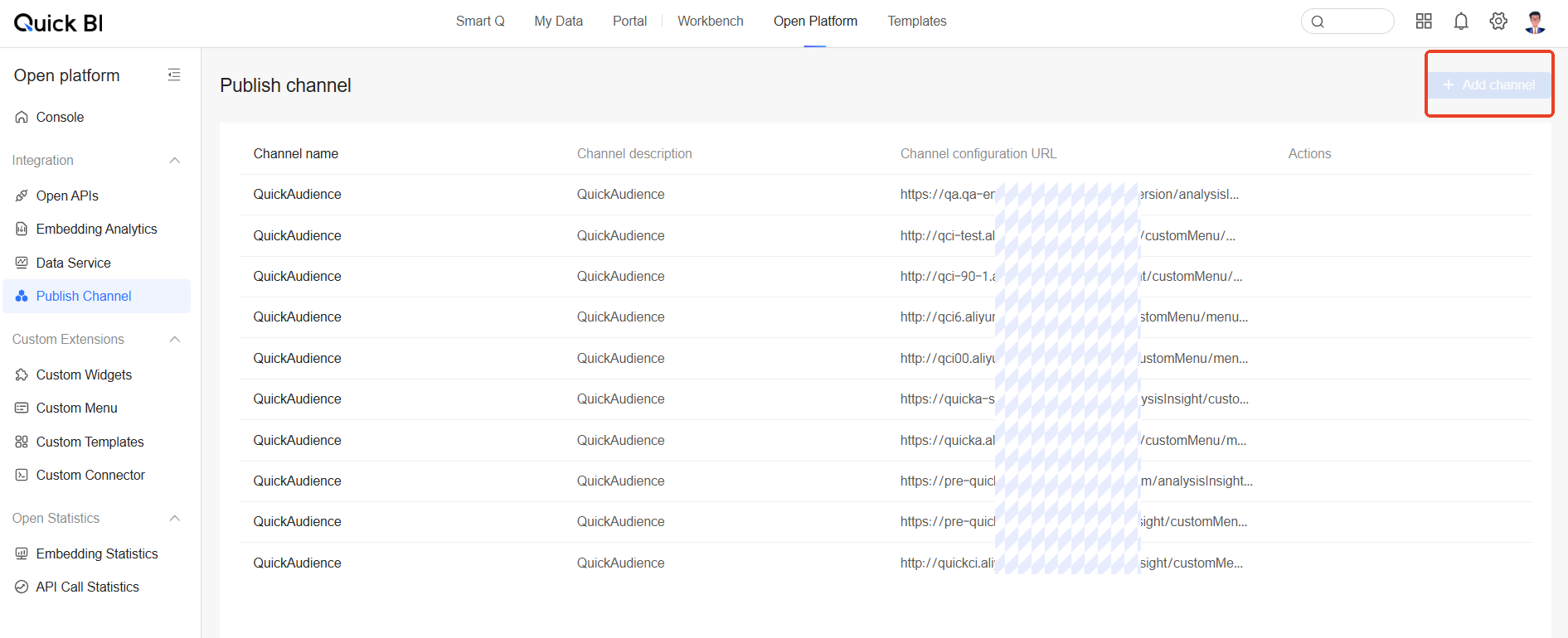Open the My Data tab

558,22
